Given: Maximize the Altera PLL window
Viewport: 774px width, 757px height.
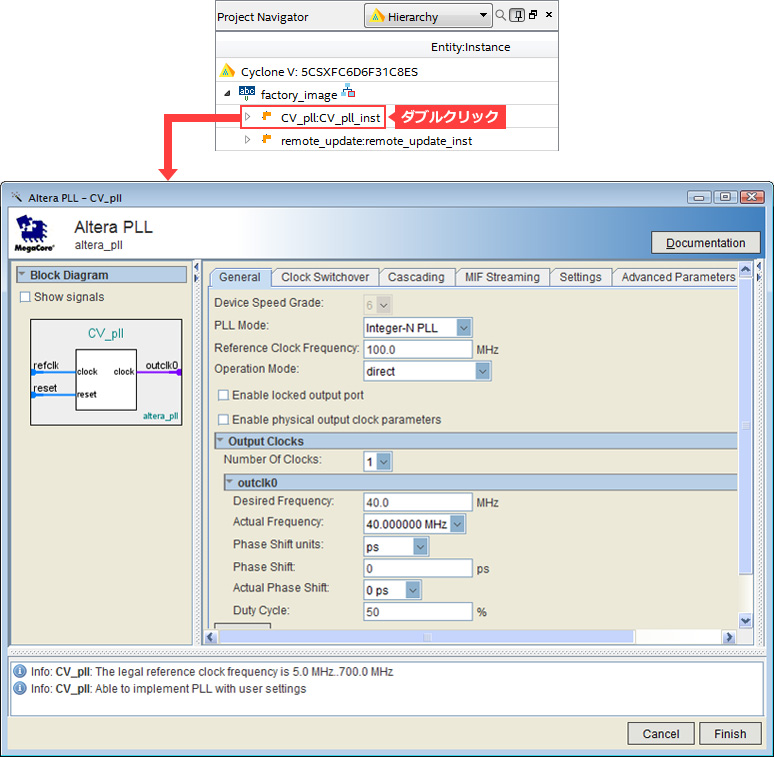Looking at the screenshot, I should [725, 197].
